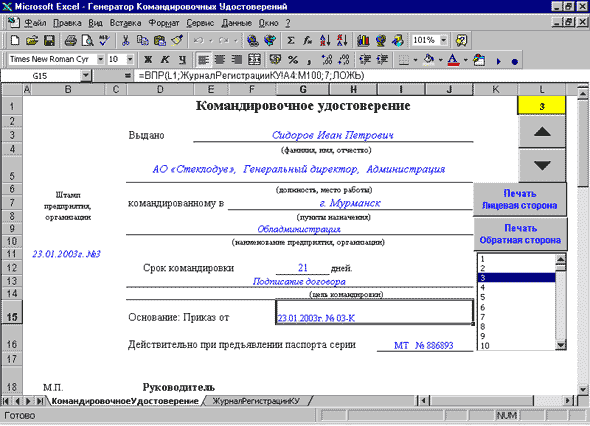Open Print Preview icon

pyautogui.click(x=87, y=40)
